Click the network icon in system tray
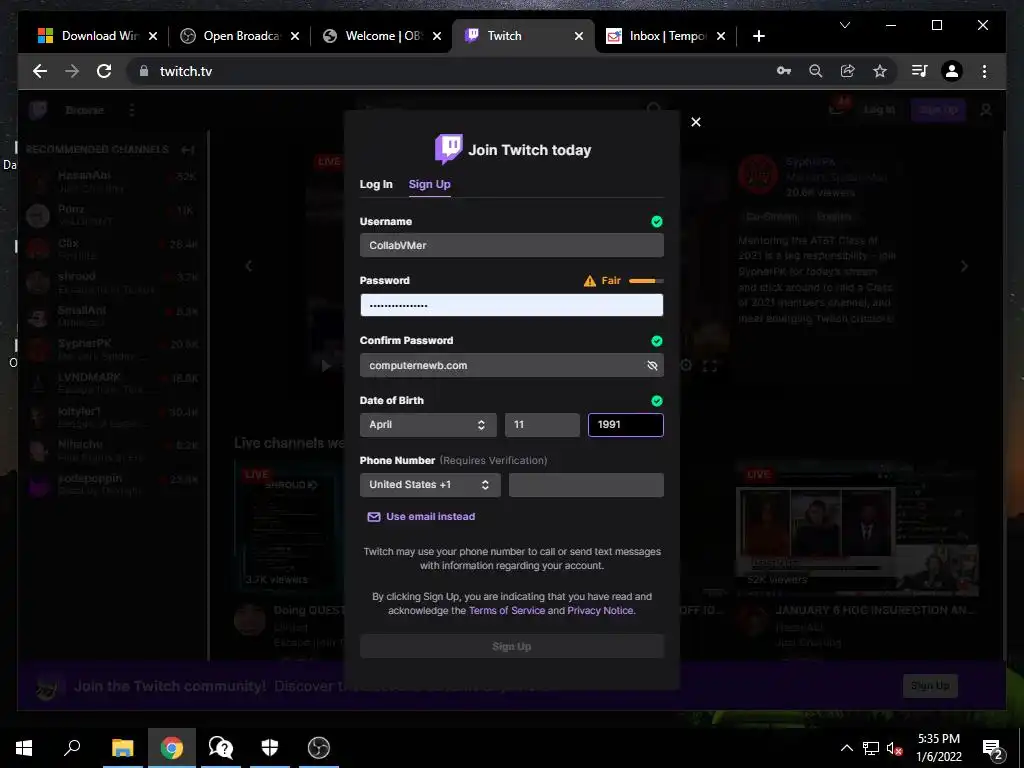This screenshot has width=1024, height=768. (871, 748)
